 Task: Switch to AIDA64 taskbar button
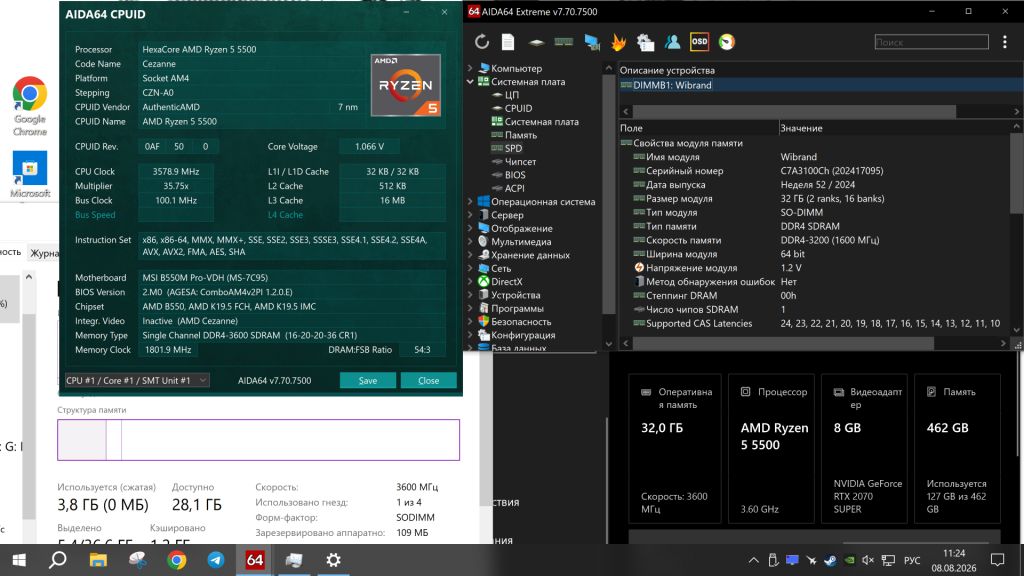tap(255, 560)
